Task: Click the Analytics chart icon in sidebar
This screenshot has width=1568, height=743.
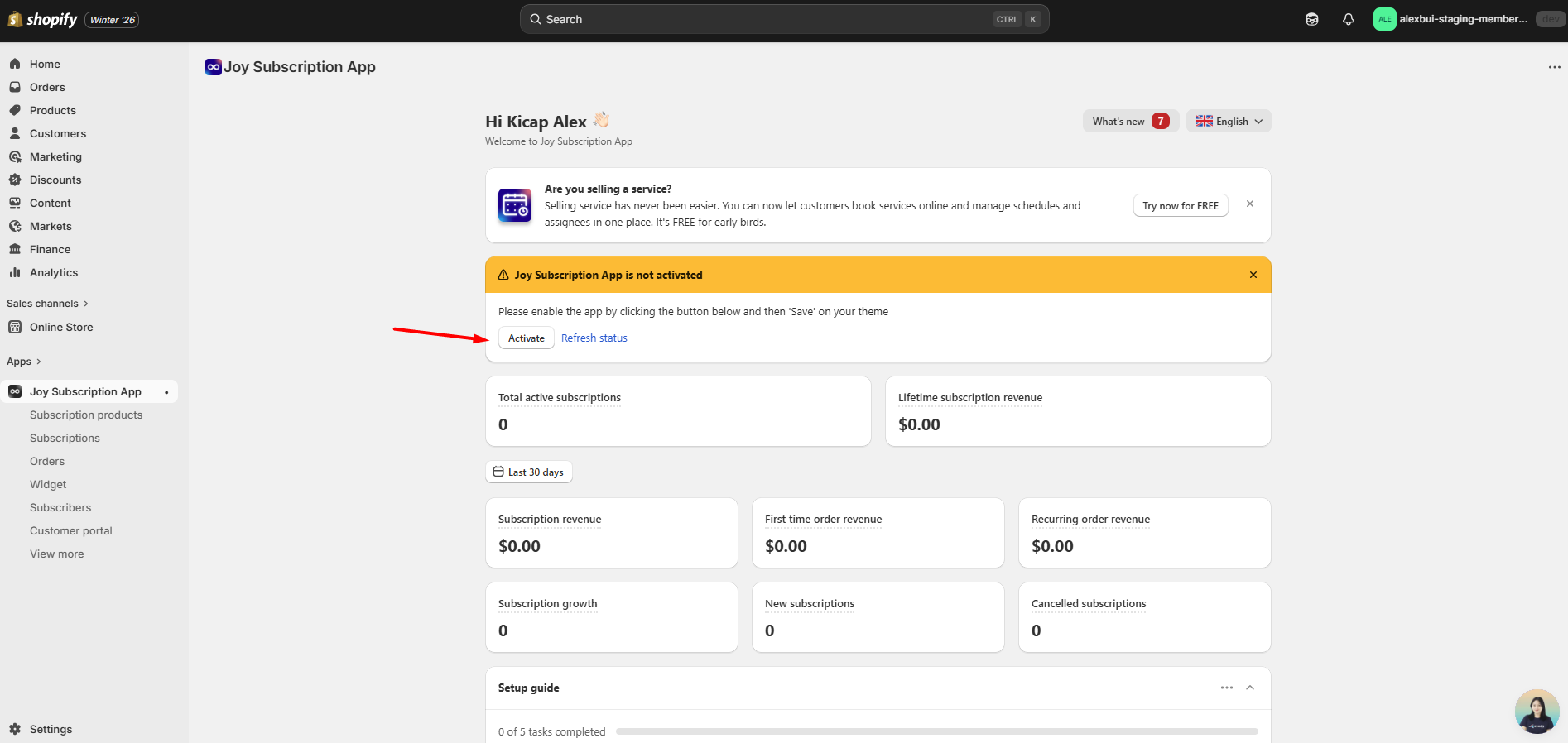Action: (x=15, y=272)
